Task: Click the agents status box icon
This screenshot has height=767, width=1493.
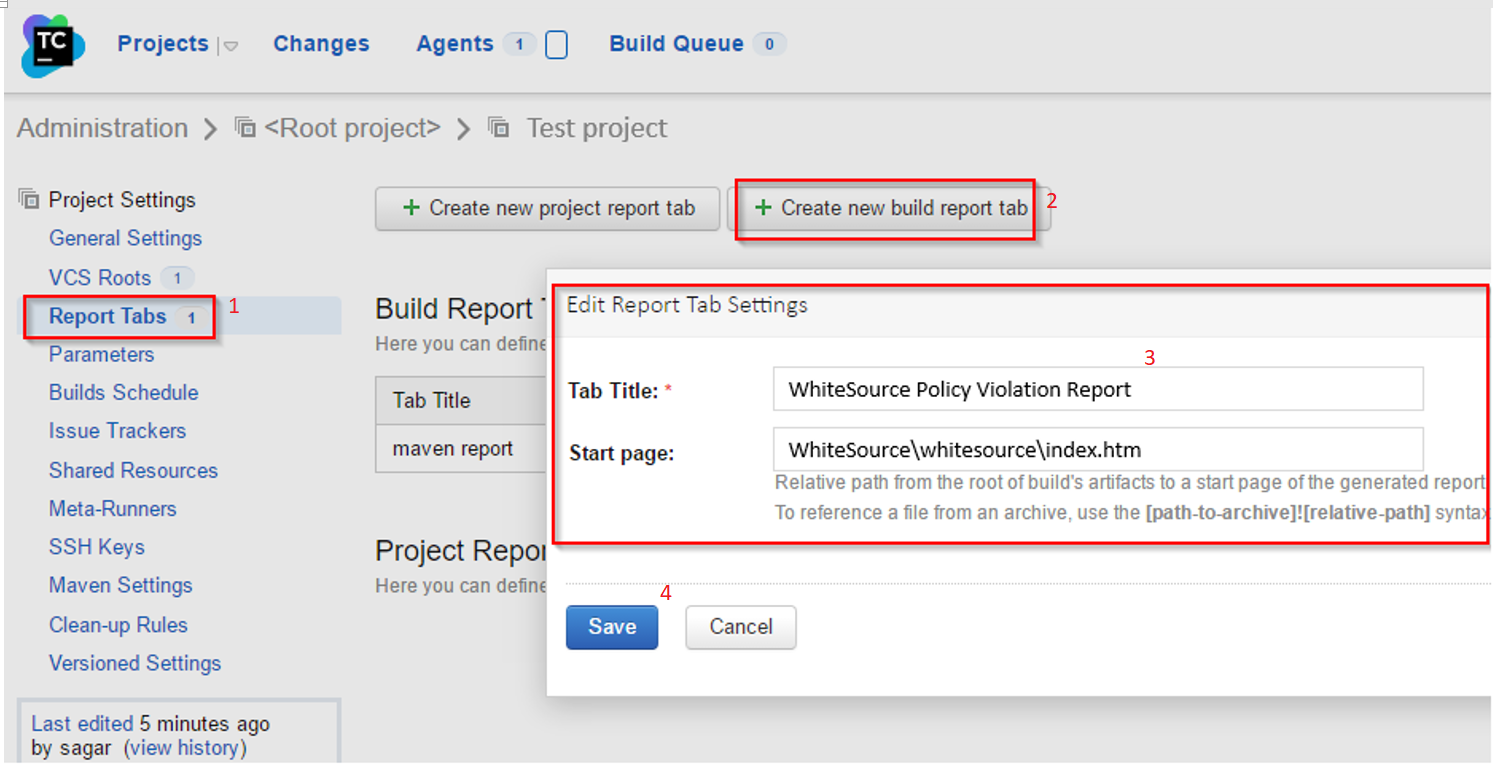Action: tap(557, 45)
